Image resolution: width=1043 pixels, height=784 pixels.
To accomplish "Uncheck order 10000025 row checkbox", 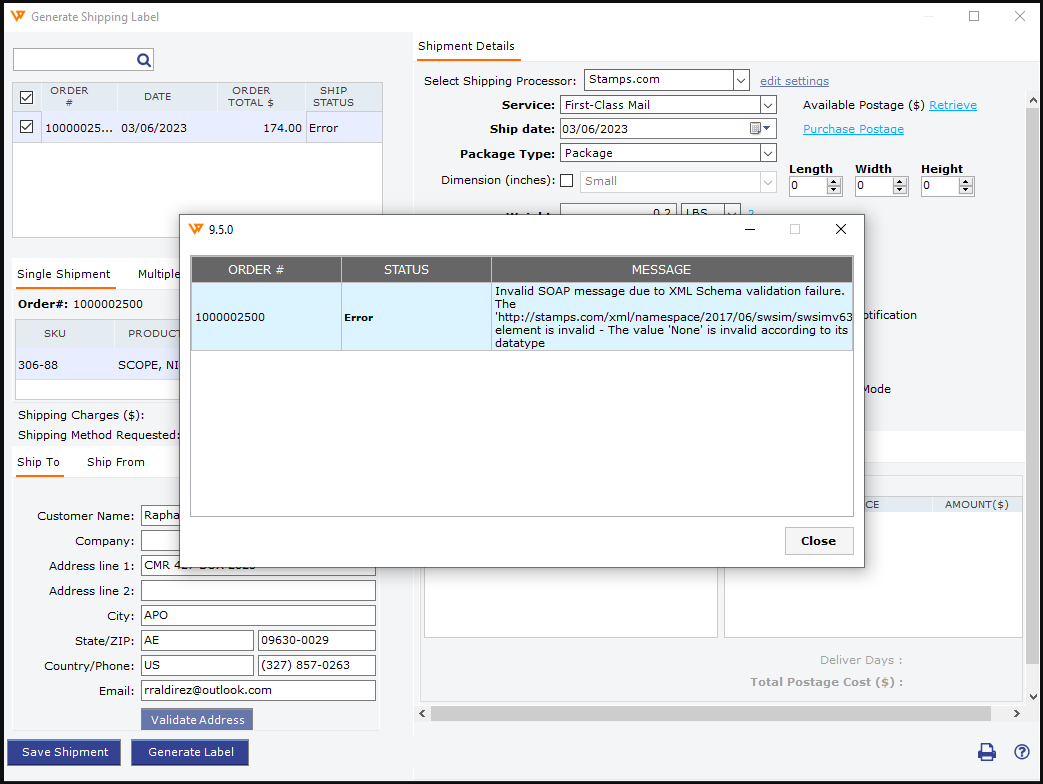I will pos(27,127).
